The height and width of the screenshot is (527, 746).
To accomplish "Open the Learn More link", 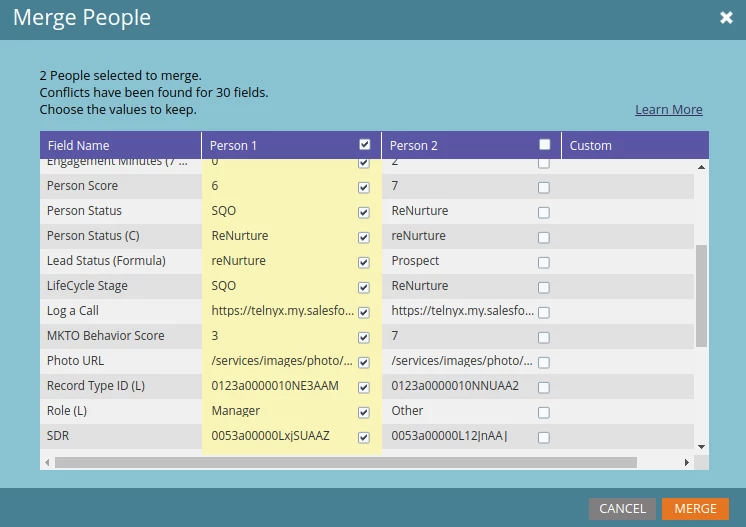I will click(x=668, y=109).
